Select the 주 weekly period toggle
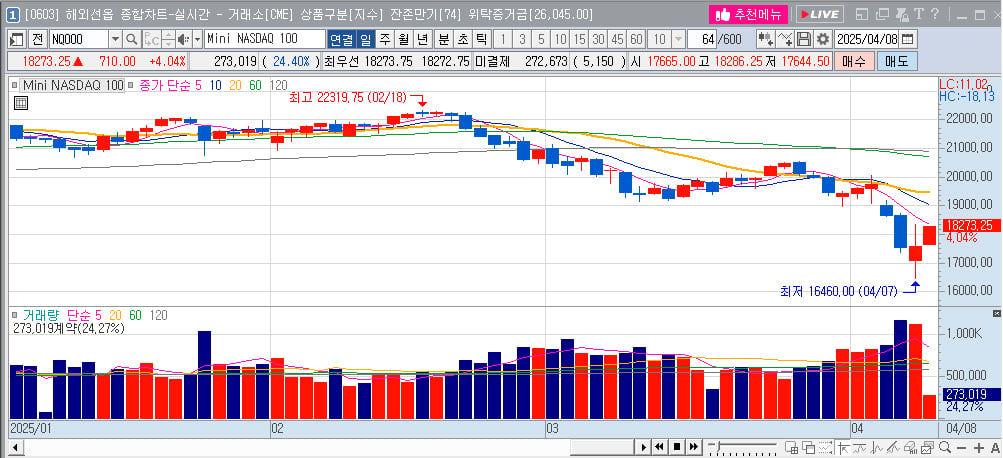The image size is (1003, 458). click(384, 39)
